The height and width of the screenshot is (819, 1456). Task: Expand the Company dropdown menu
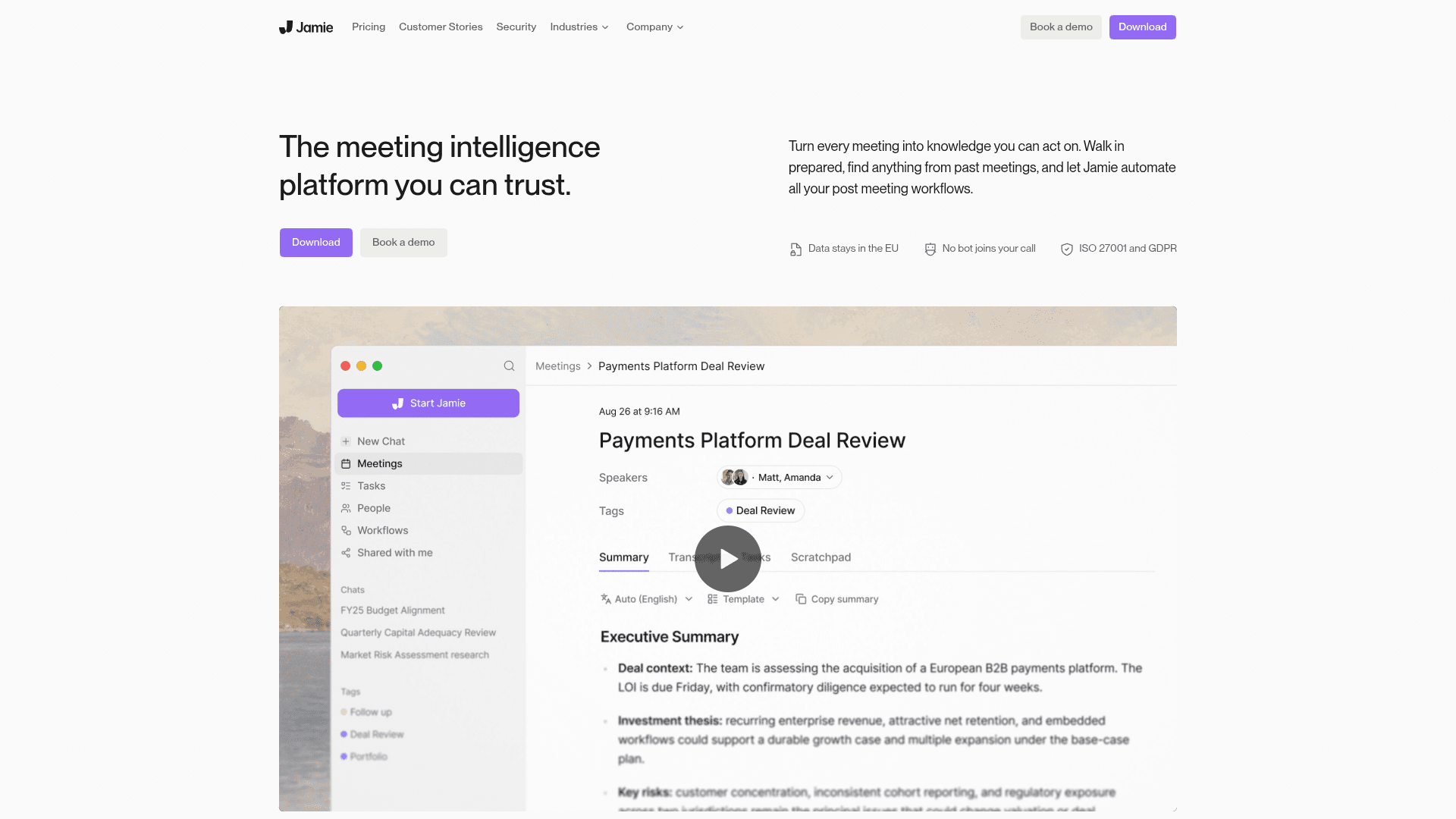(655, 27)
